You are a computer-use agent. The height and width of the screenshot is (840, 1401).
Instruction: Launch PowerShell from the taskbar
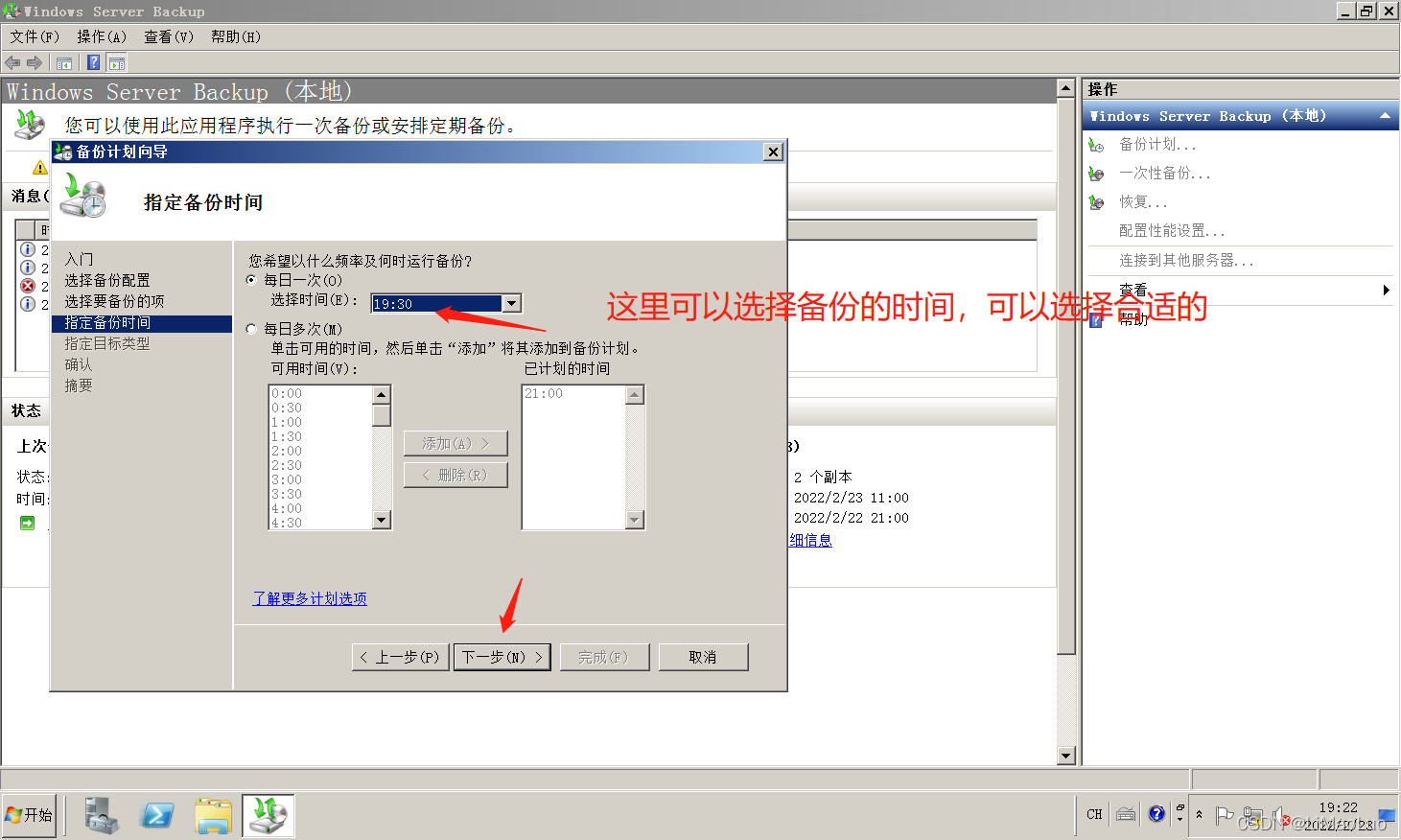point(156,815)
